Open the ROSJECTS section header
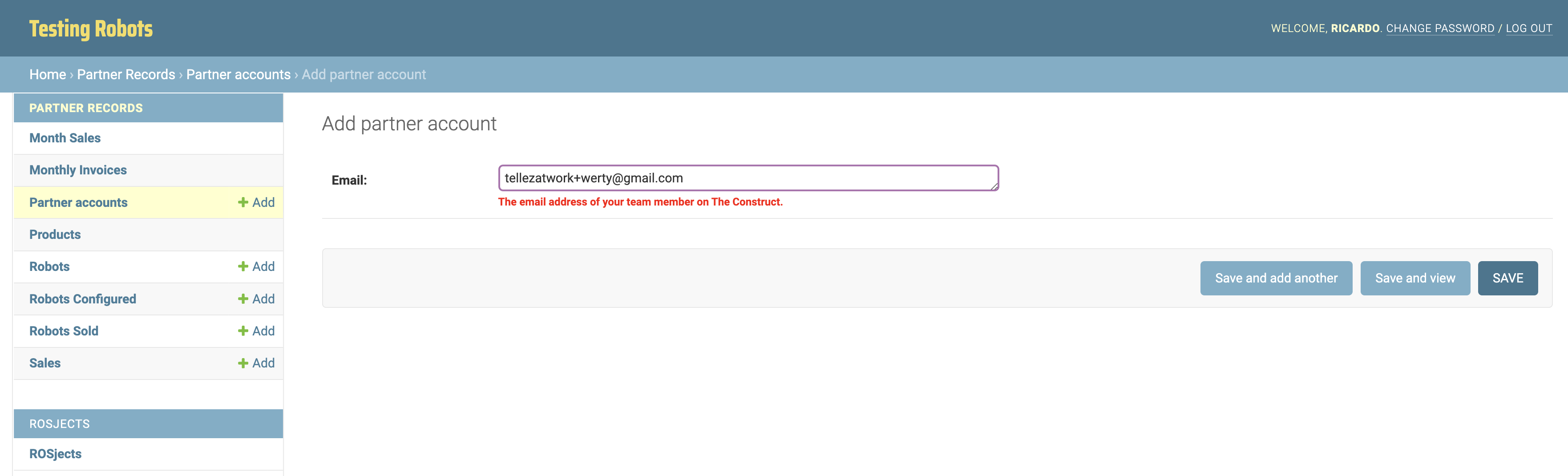The image size is (1568, 476). [59, 424]
